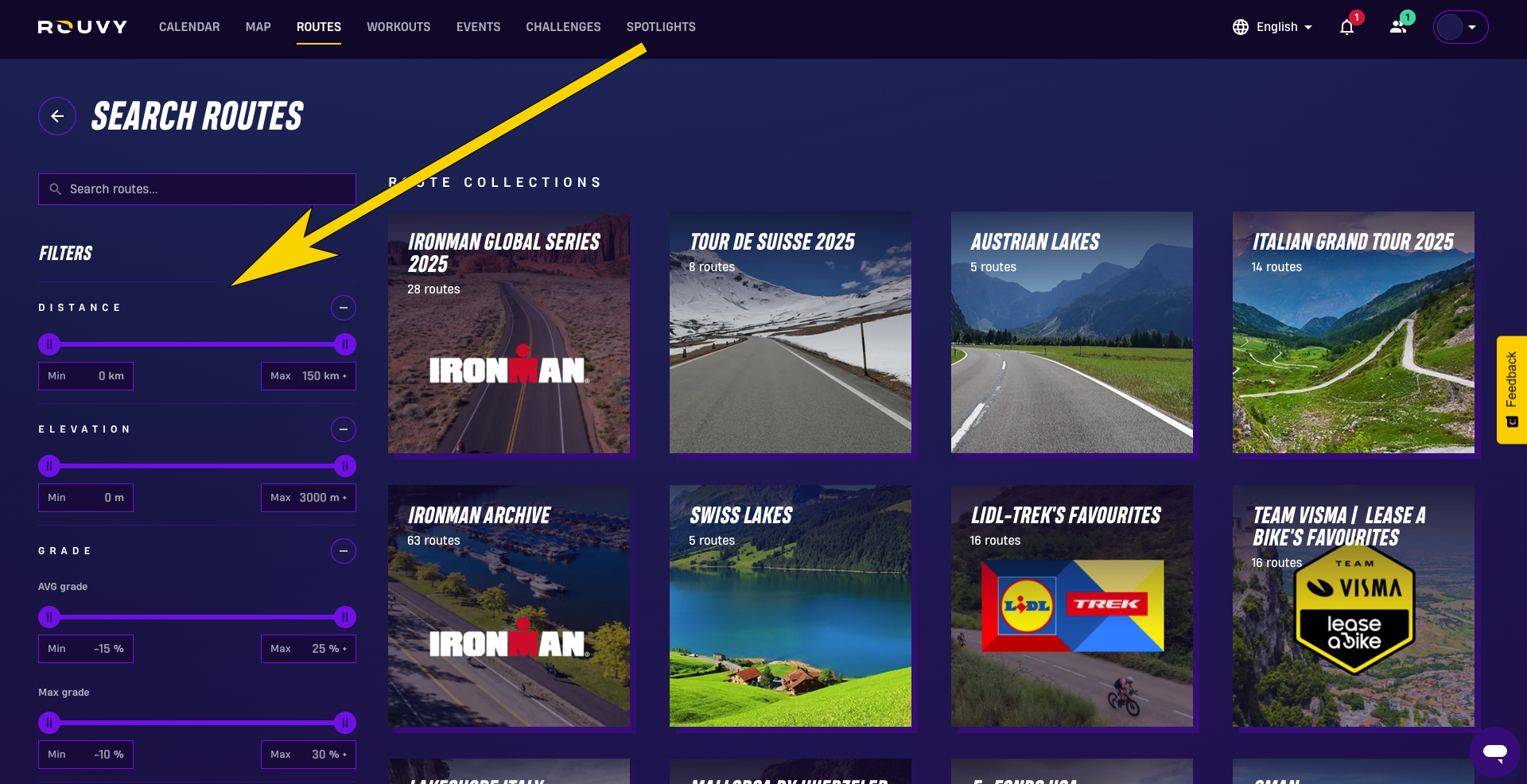Image resolution: width=1527 pixels, height=784 pixels.
Task: Collapse the Distance filter section
Action: [x=343, y=308]
